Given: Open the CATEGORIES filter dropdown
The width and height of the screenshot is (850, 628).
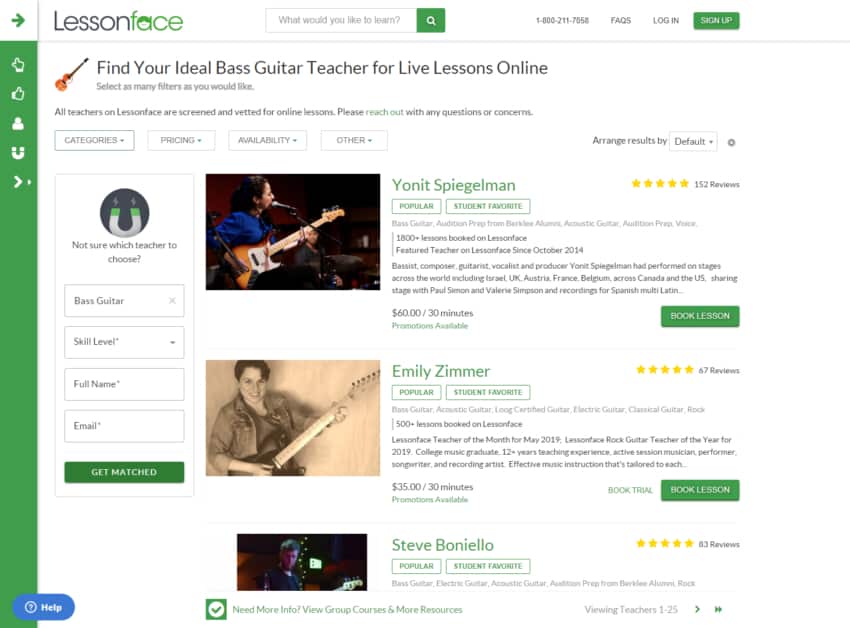Looking at the screenshot, I should click(94, 140).
